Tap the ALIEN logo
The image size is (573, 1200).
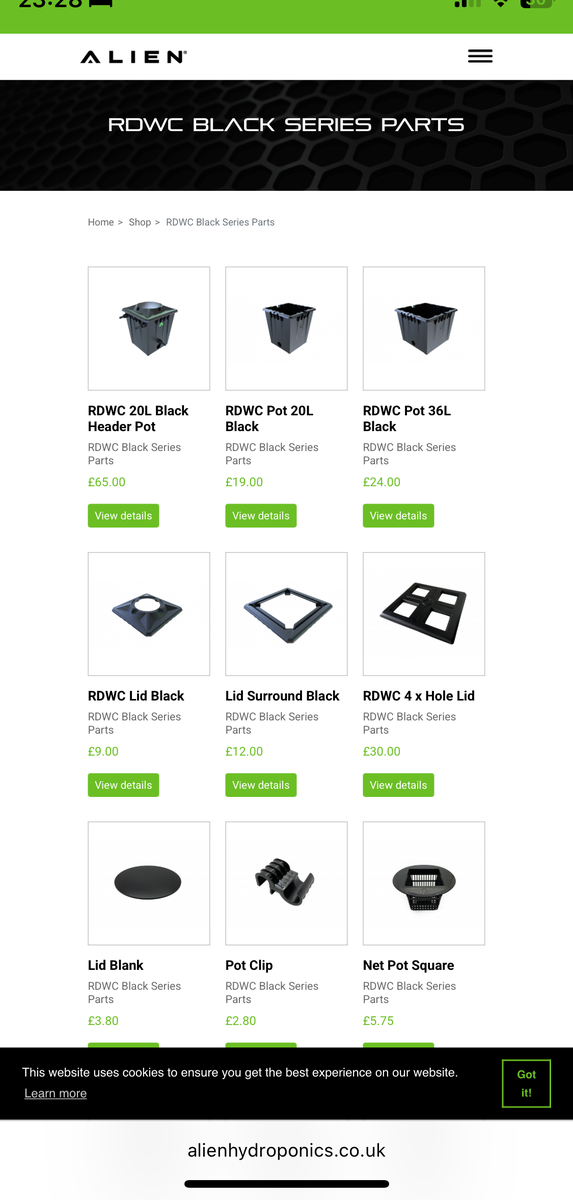pyautogui.click(x=133, y=57)
